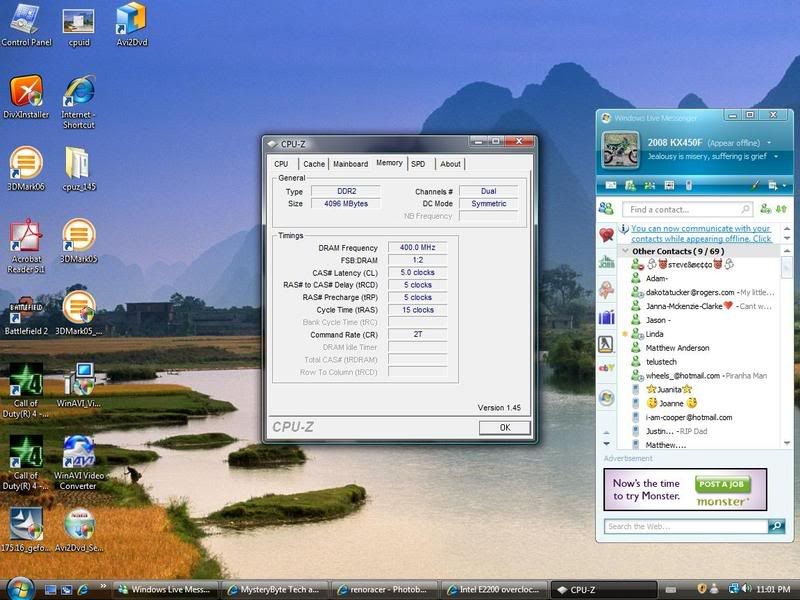Select the Mainboard tab in CPU-Z
The height and width of the screenshot is (600, 800).
coord(351,164)
